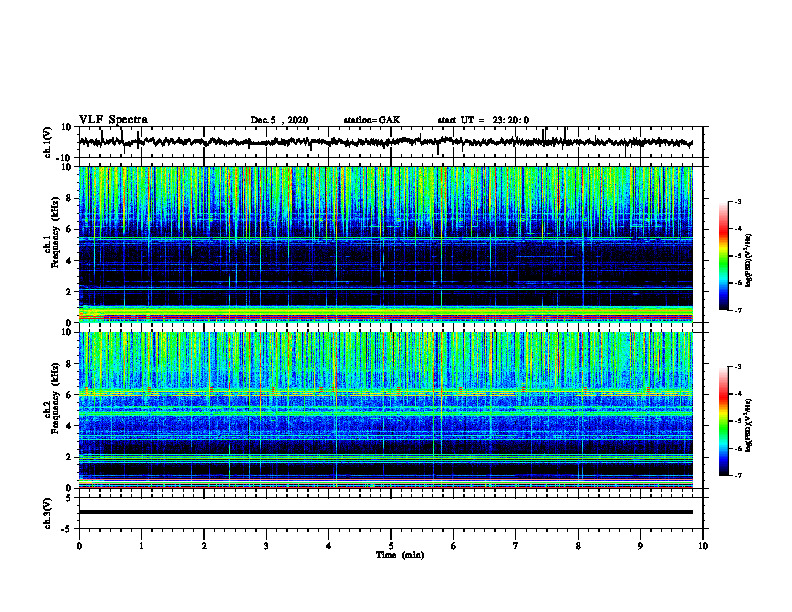Click the ch.1 spectrogram color scale bar
The height and width of the screenshot is (612, 792).
[723, 256]
